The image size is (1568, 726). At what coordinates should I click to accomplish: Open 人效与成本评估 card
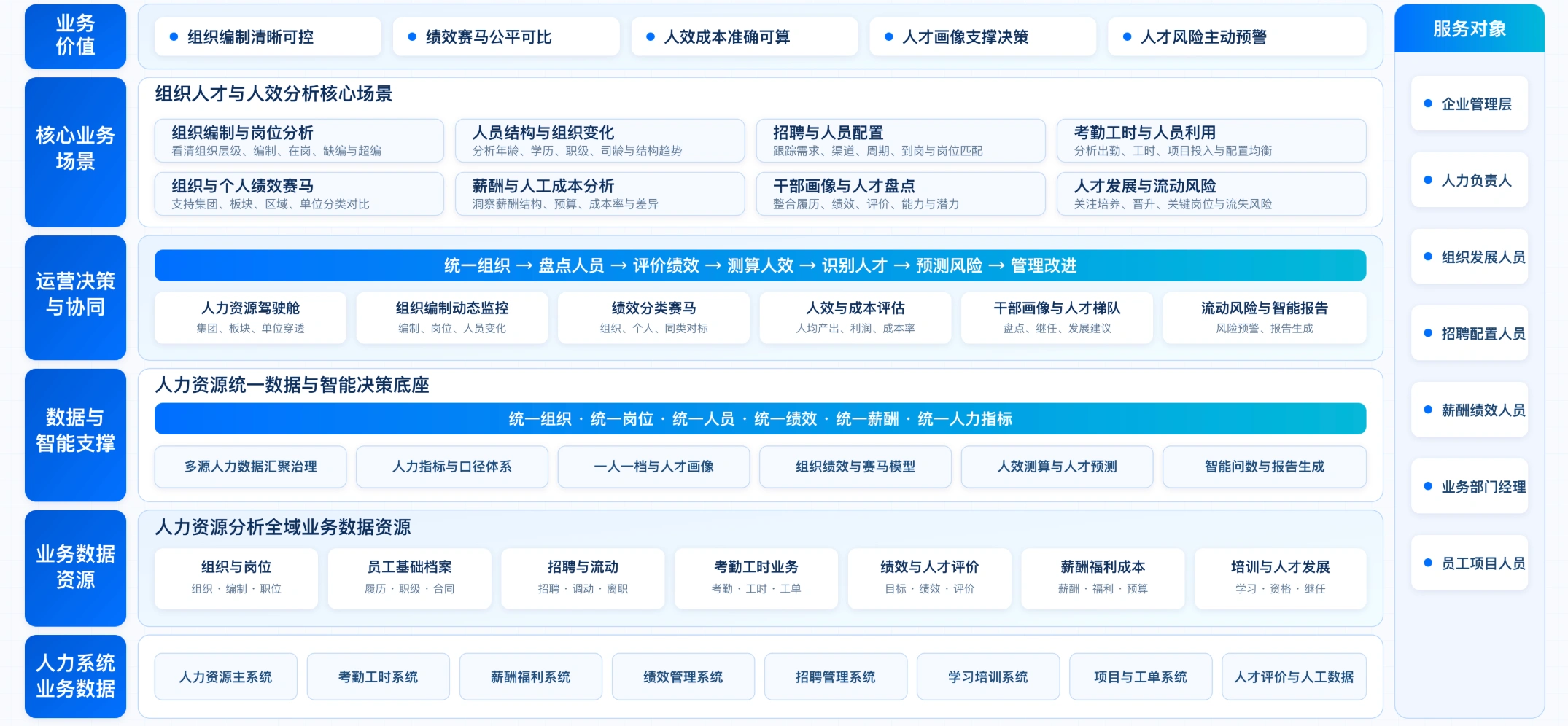855,318
